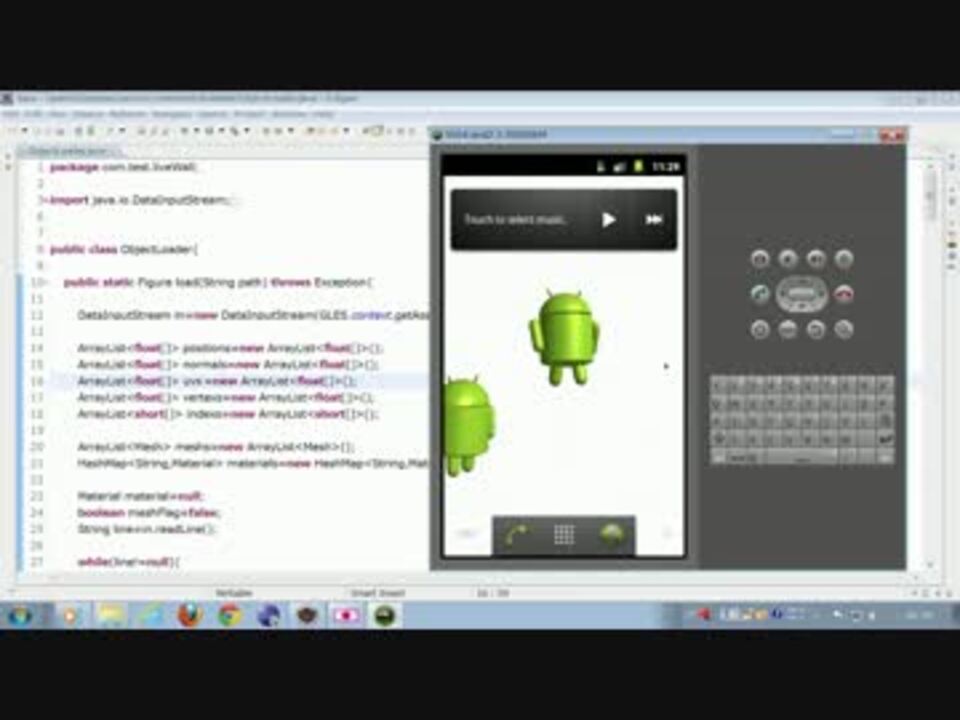Open the Windows Start button
This screenshot has height=720, width=960.
pos(18,615)
